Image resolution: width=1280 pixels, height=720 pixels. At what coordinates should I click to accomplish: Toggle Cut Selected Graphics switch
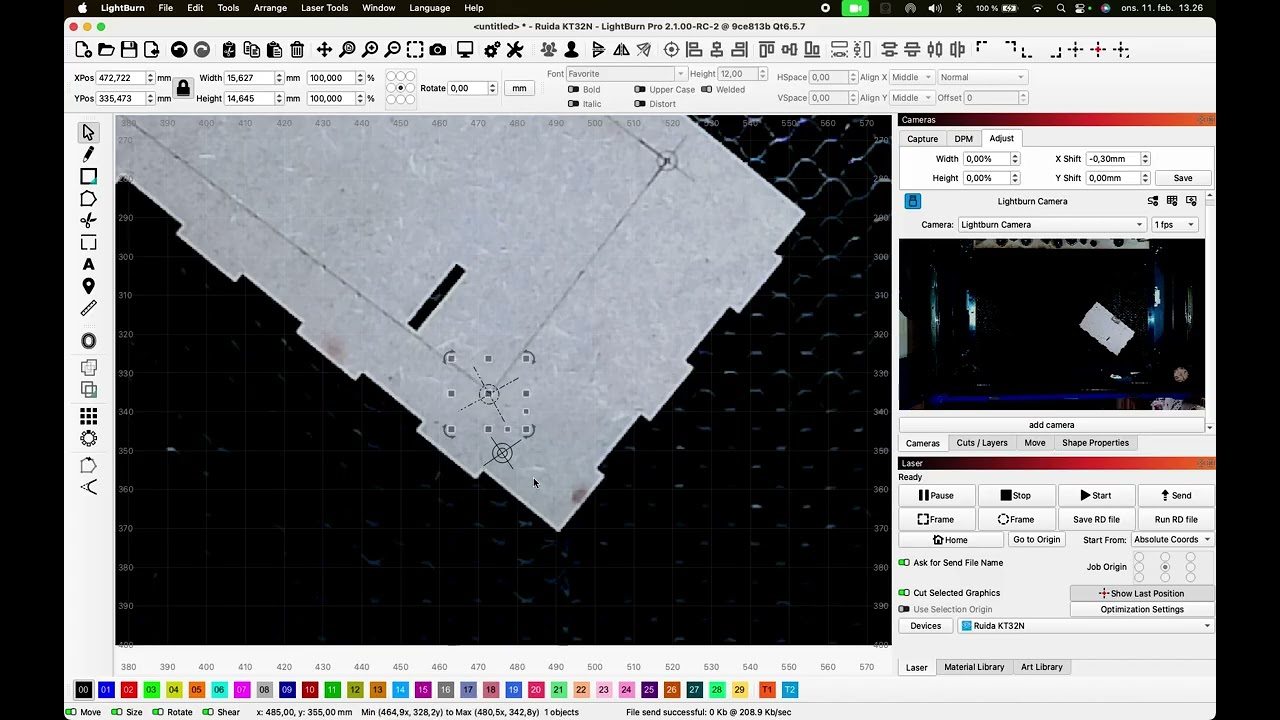pos(904,593)
